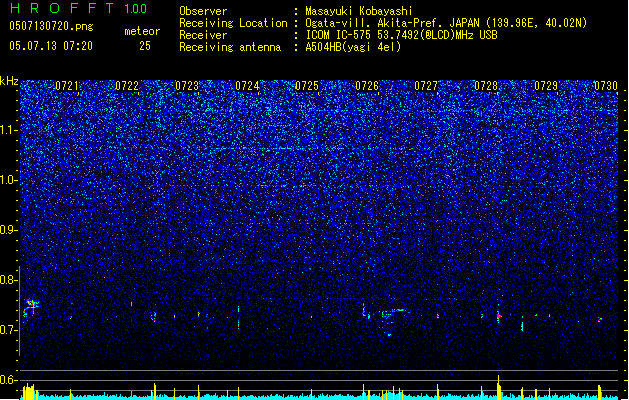Viewport: 629px width, 400px height.
Task: Click the Receiving antenna label
Action: (230, 47)
